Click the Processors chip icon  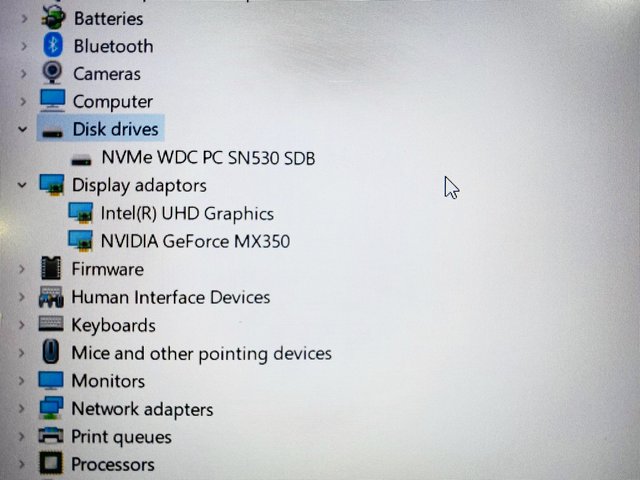(x=51, y=463)
